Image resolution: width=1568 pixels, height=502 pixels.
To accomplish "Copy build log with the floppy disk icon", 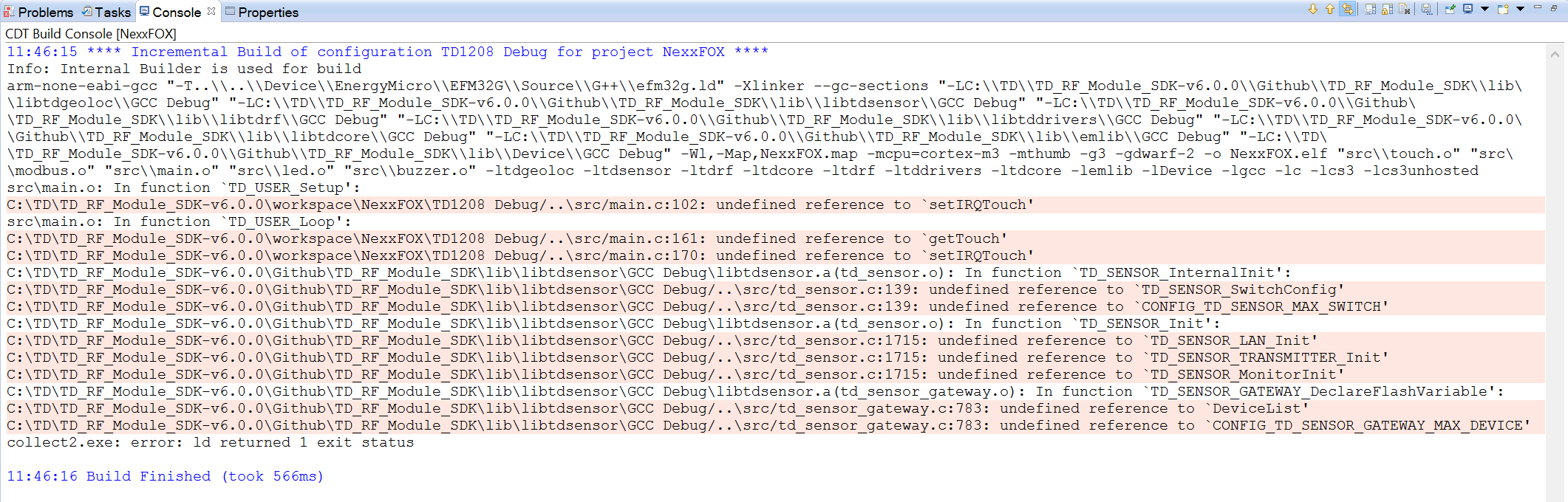I will point(1427,9).
